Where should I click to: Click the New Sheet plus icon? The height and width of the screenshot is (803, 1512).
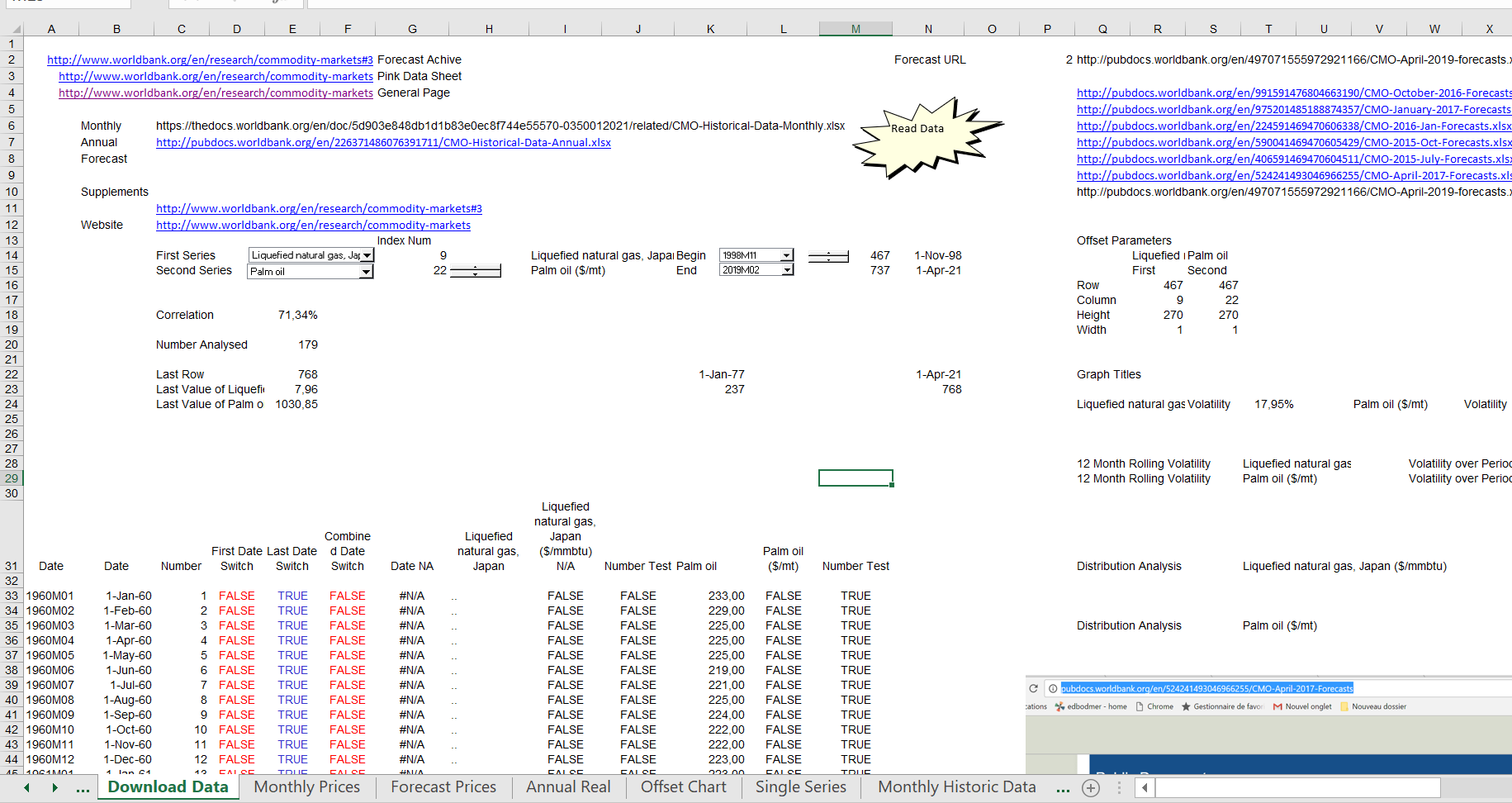(1090, 787)
